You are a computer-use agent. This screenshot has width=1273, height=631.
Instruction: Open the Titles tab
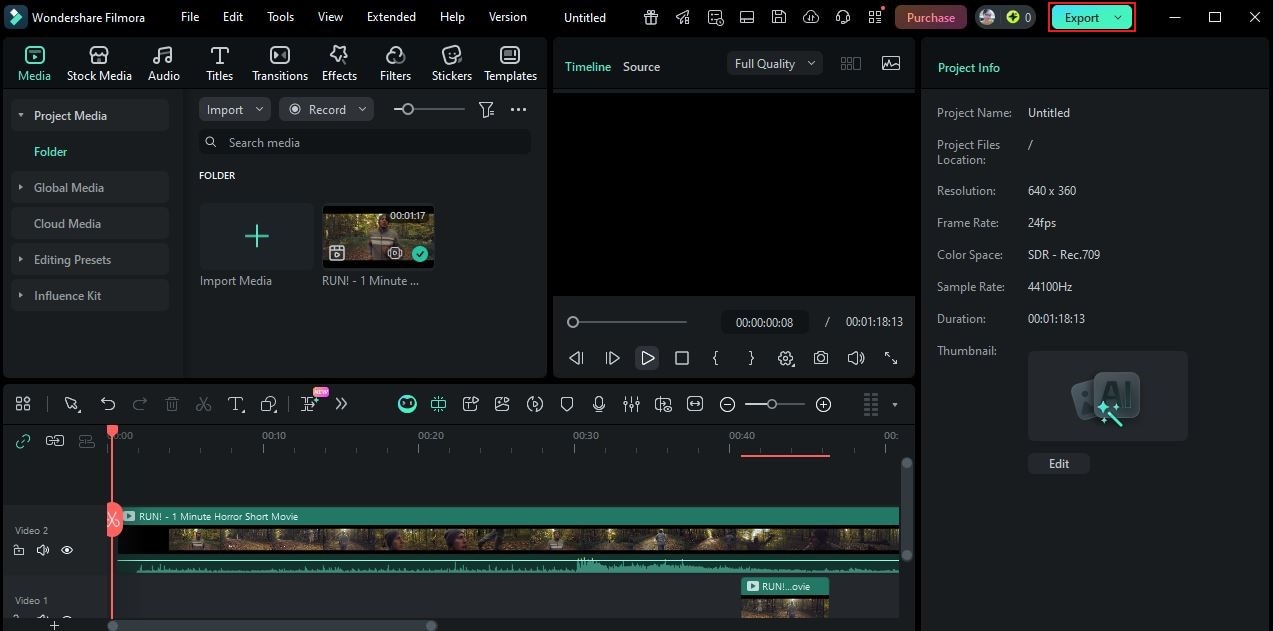tap(220, 64)
